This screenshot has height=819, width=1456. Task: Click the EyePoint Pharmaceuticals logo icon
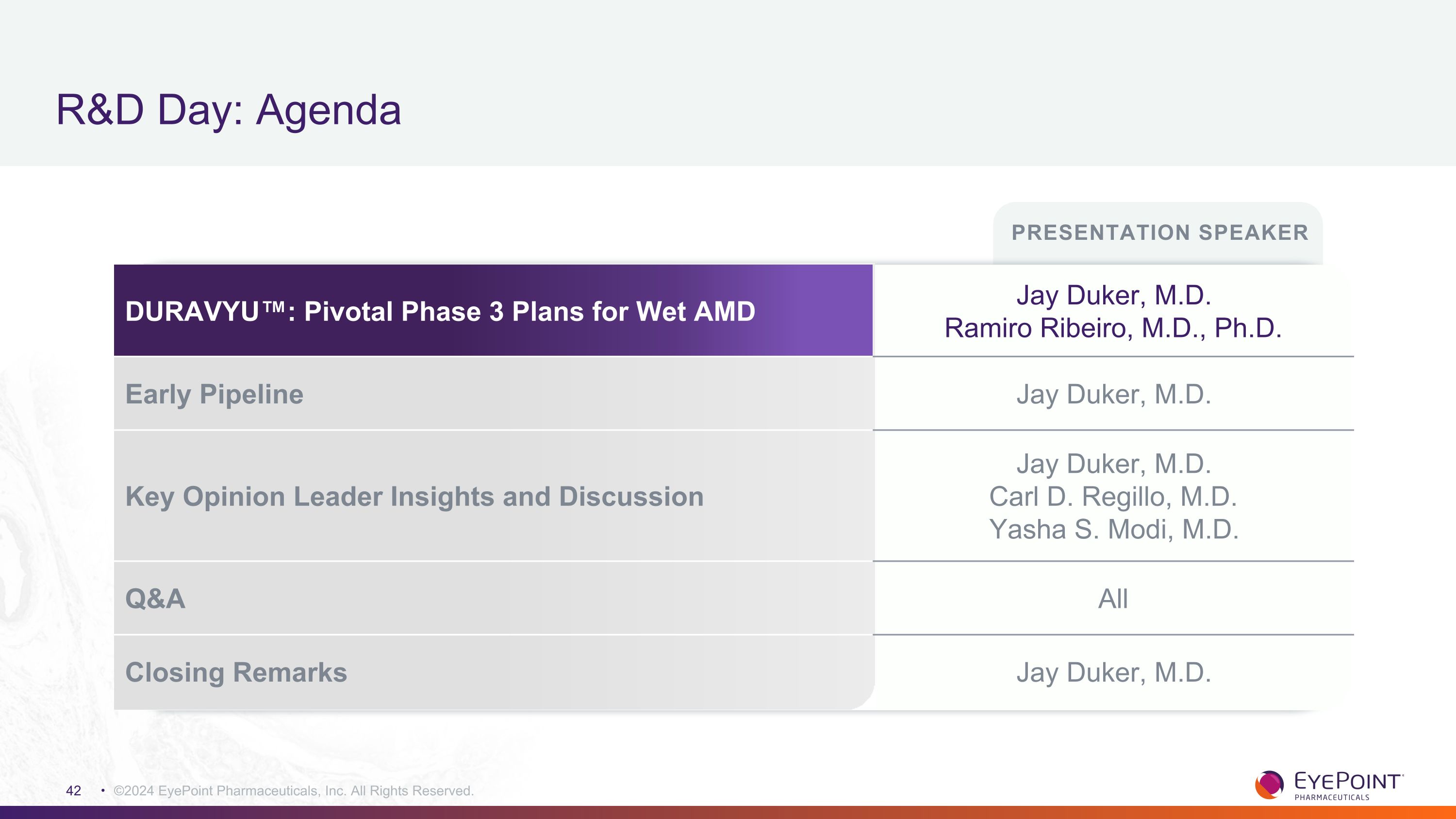pyautogui.click(x=1270, y=785)
